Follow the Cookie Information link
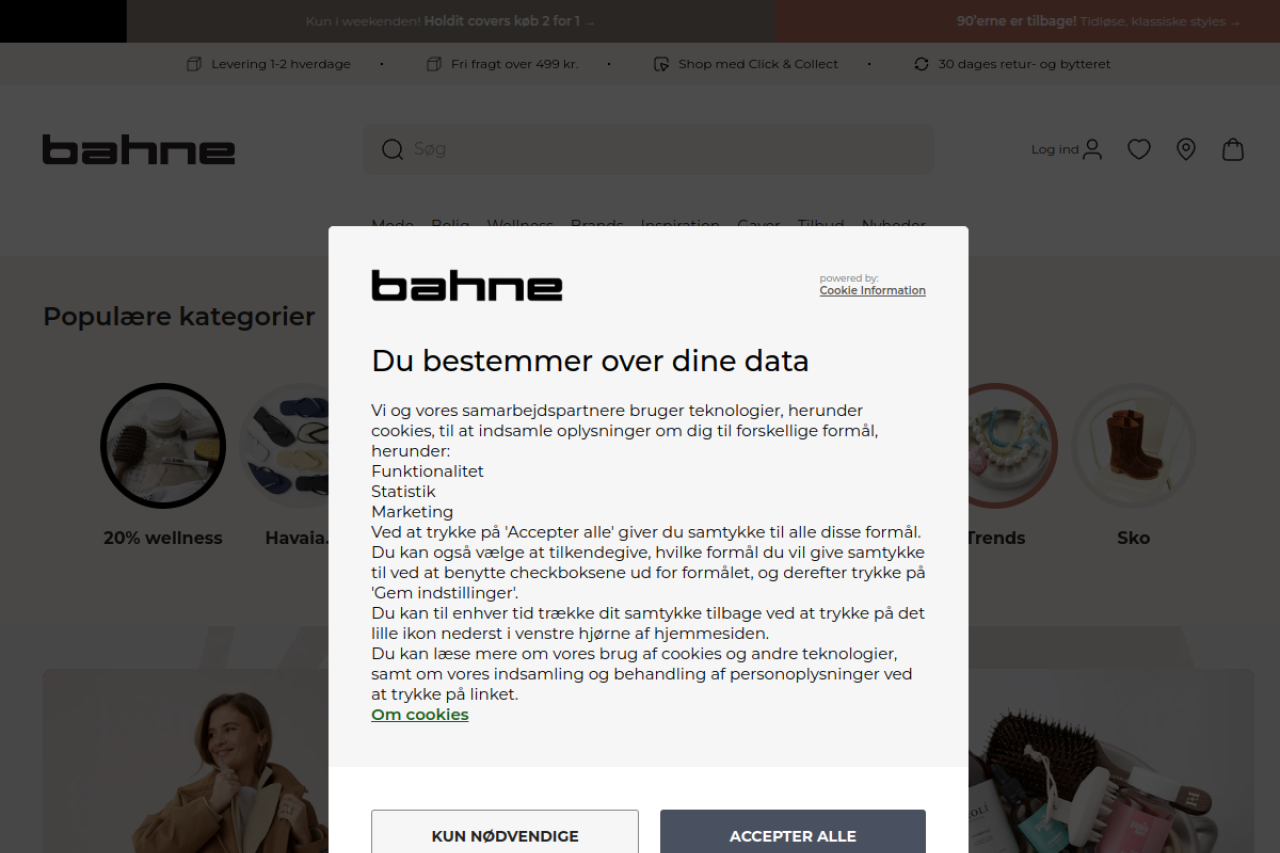Viewport: 1280px width, 853px height. [872, 291]
